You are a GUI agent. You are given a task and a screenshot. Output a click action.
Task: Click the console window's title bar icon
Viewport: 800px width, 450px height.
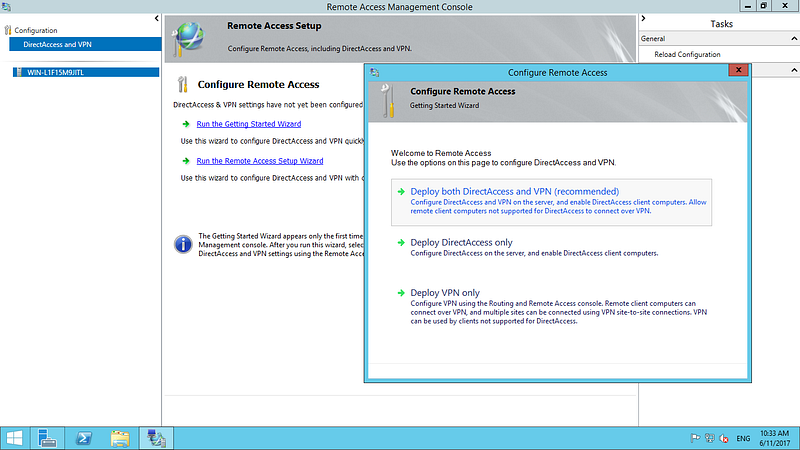point(6,7)
